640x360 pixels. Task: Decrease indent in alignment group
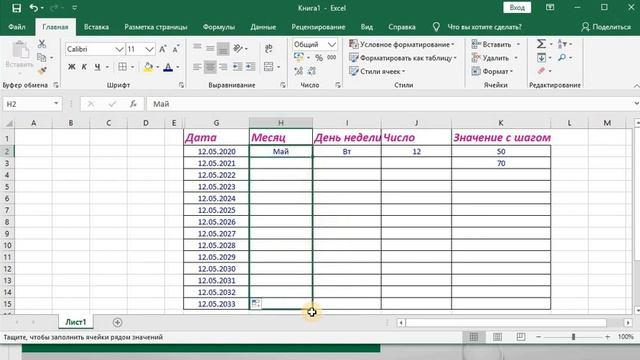click(x=238, y=67)
